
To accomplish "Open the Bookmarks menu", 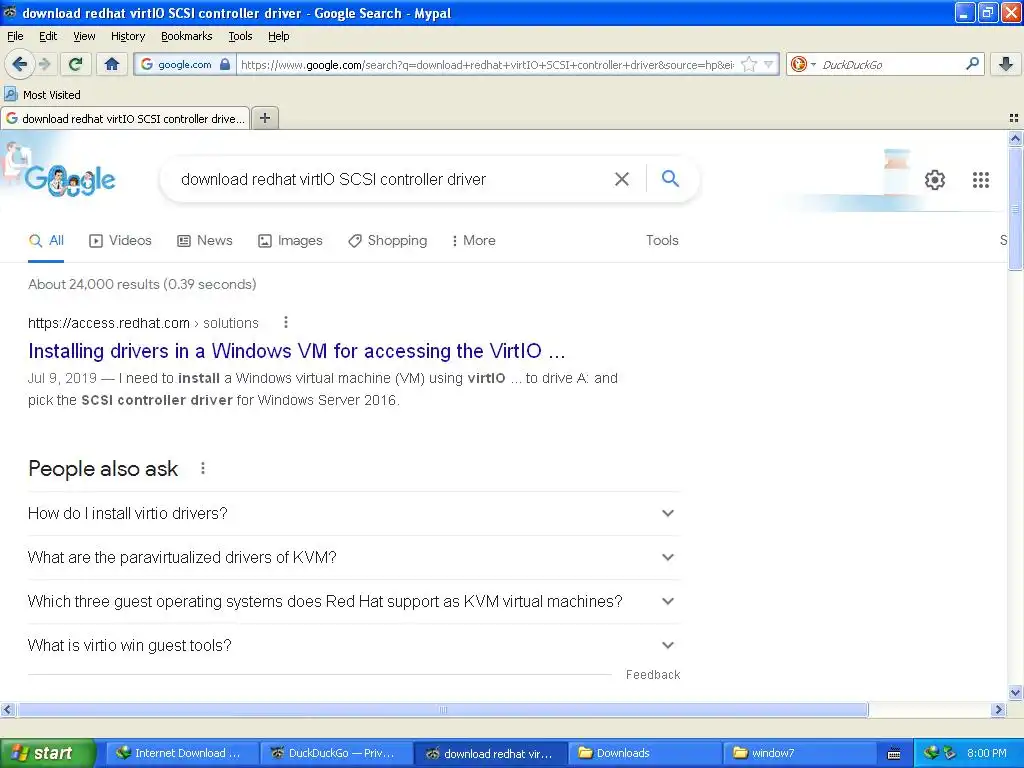I will [x=186, y=36].
